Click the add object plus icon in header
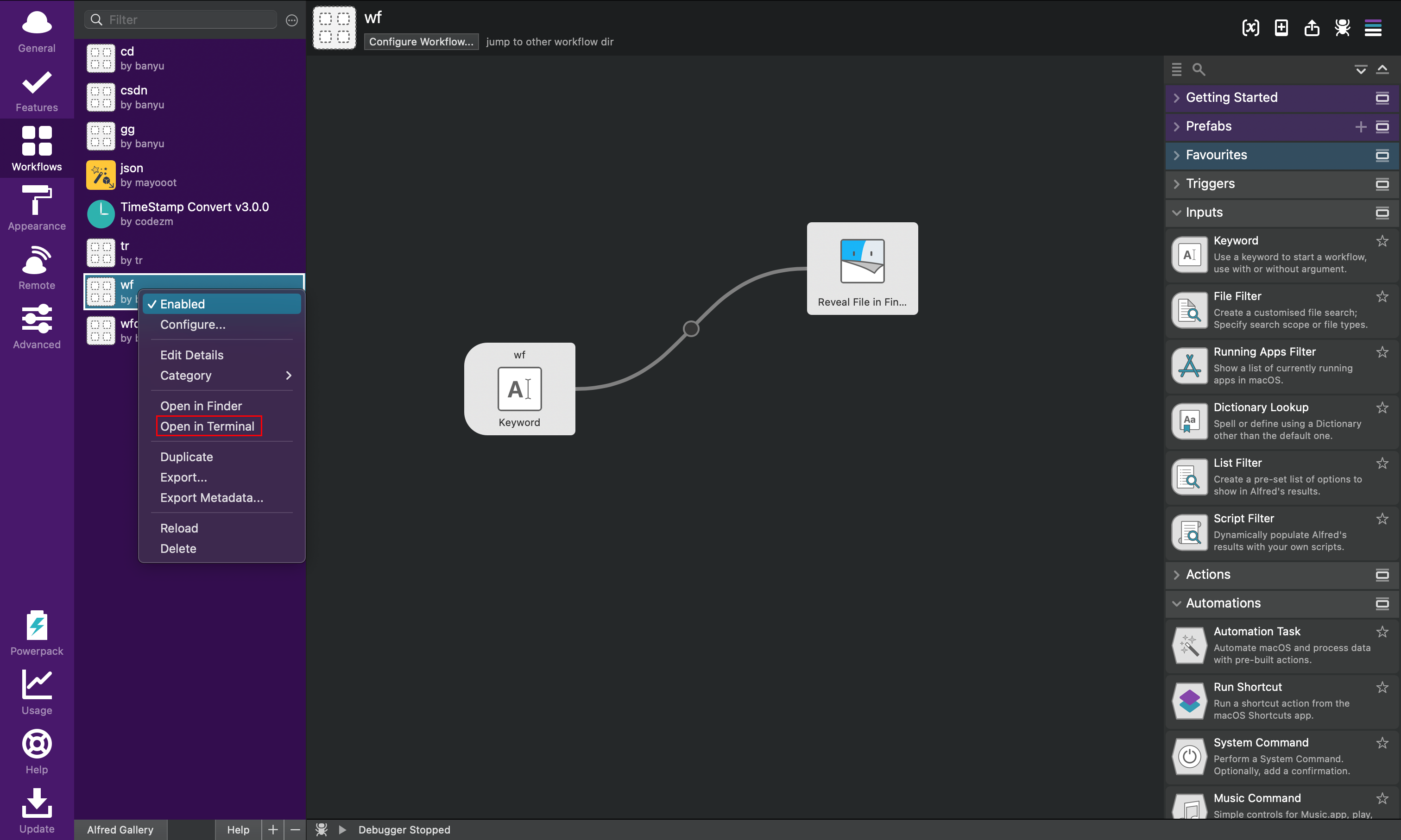This screenshot has height=840, width=1401. (x=1281, y=27)
